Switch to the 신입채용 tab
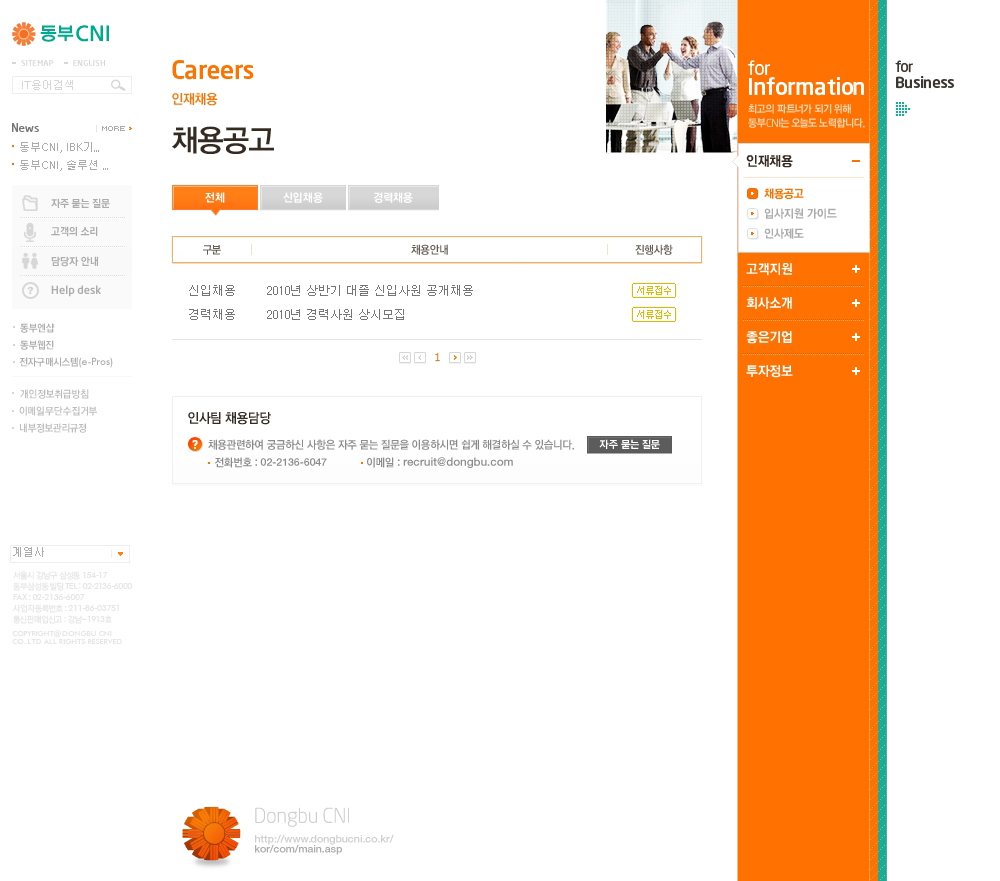 point(303,198)
